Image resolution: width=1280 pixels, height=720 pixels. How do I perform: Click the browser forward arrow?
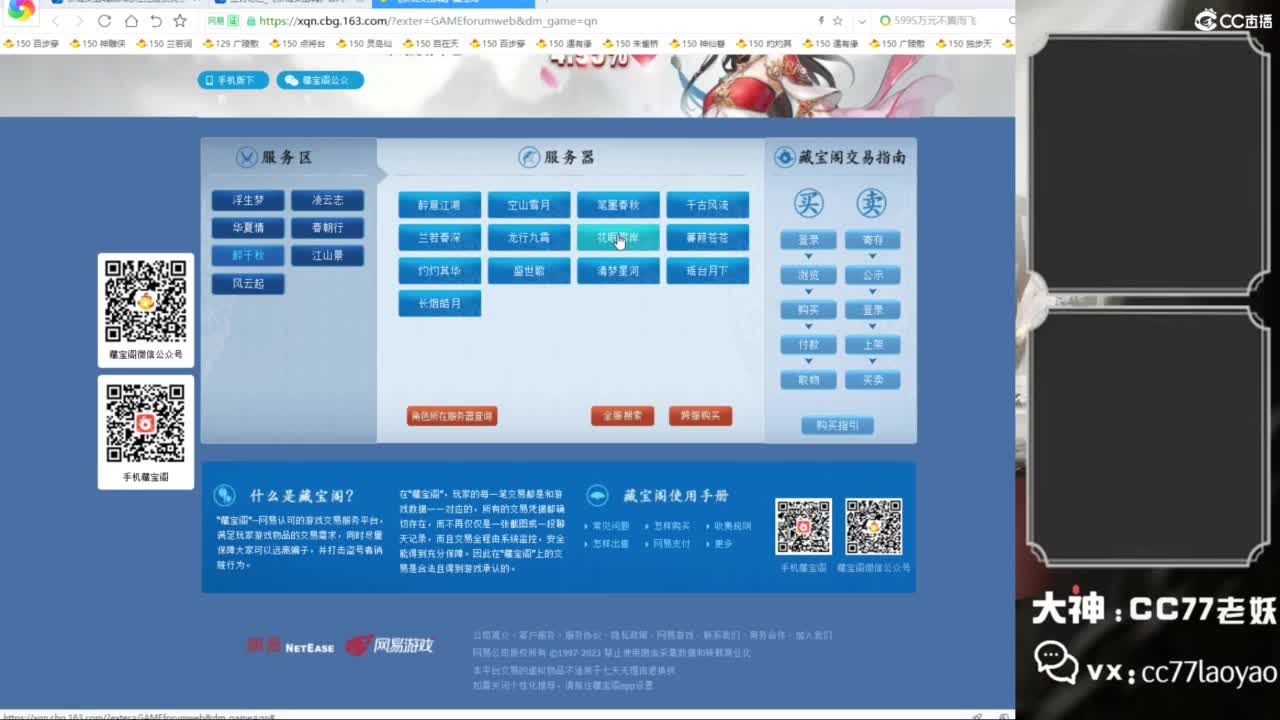[79, 20]
